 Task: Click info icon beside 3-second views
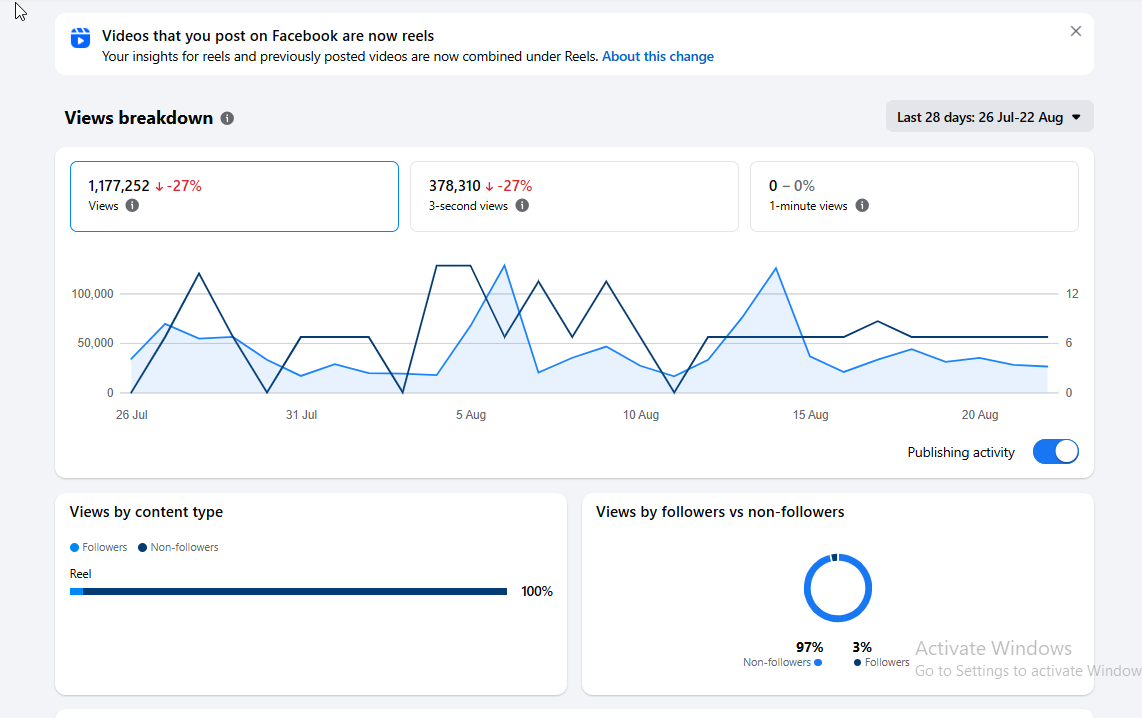(522, 205)
